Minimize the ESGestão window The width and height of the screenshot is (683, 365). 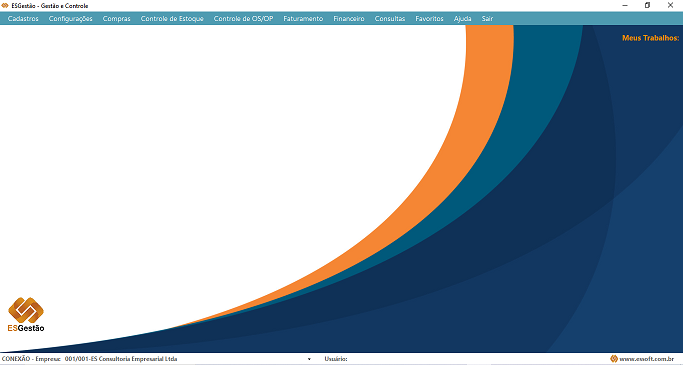coord(625,6)
